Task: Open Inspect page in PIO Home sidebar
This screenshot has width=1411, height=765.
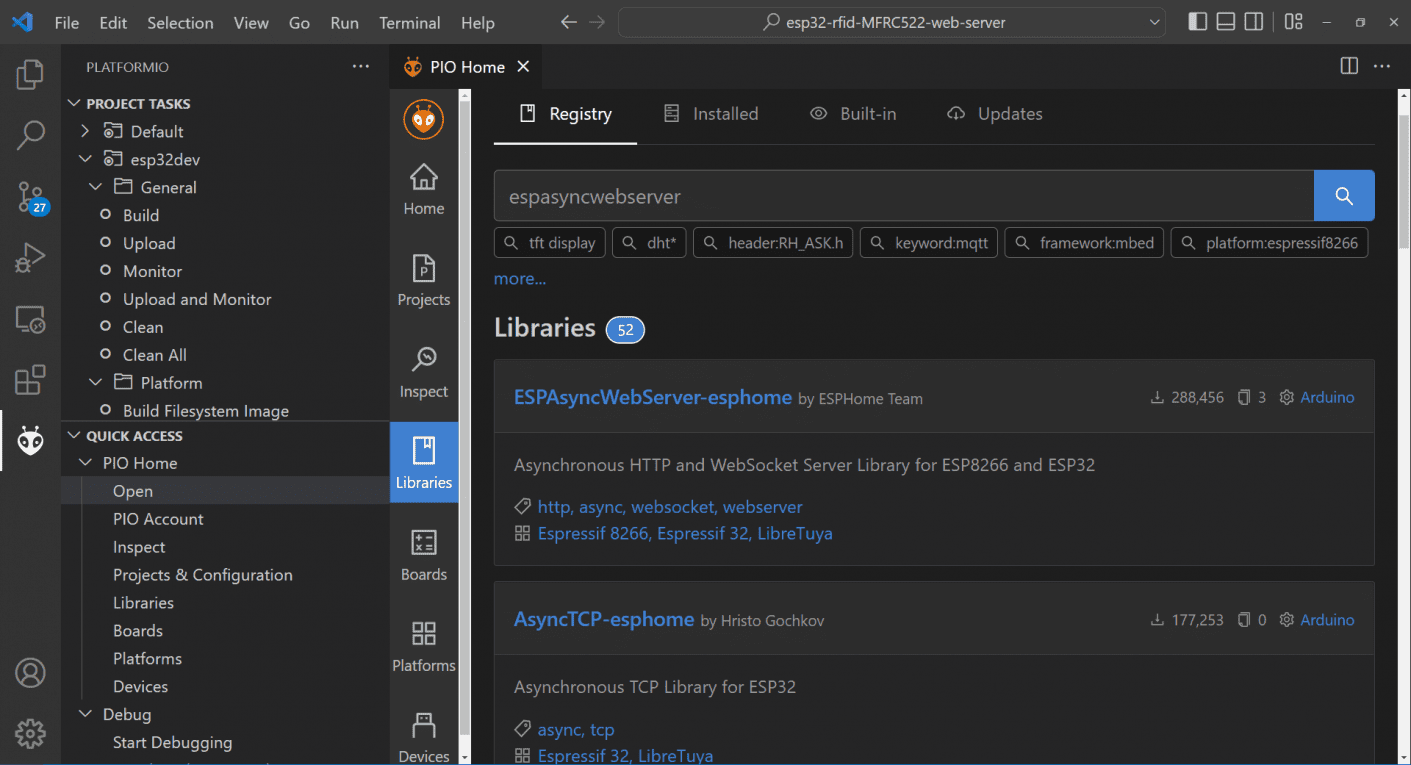Action: point(424,372)
